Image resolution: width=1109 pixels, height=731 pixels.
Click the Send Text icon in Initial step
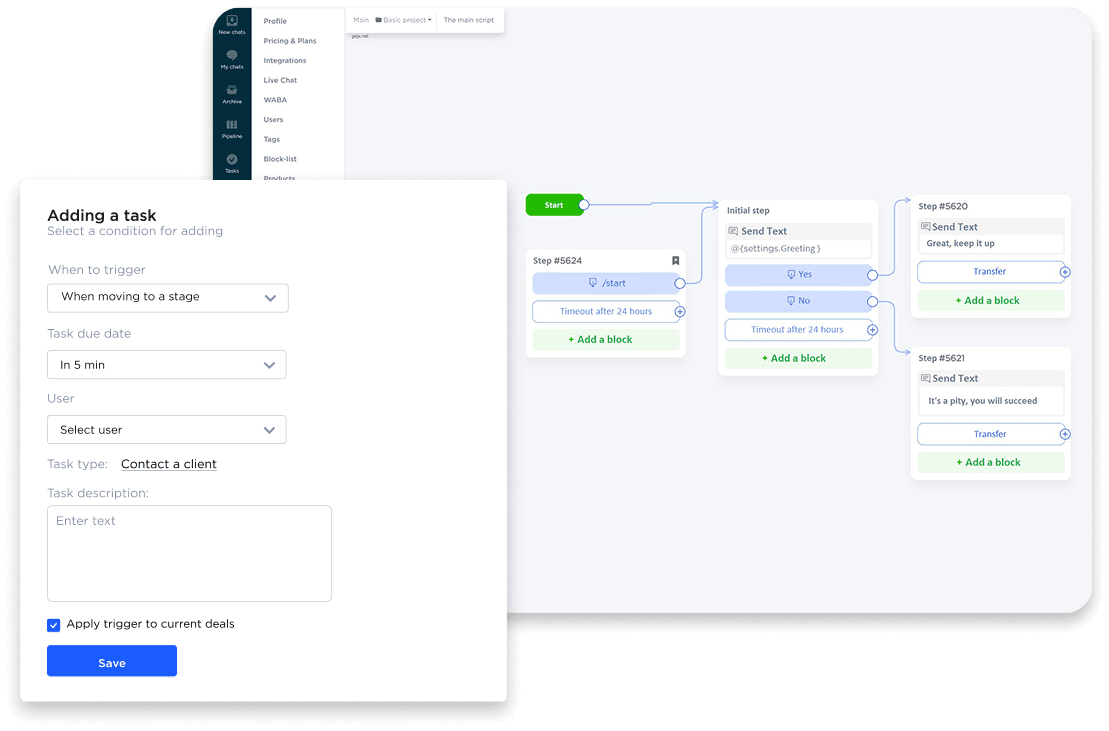[733, 231]
